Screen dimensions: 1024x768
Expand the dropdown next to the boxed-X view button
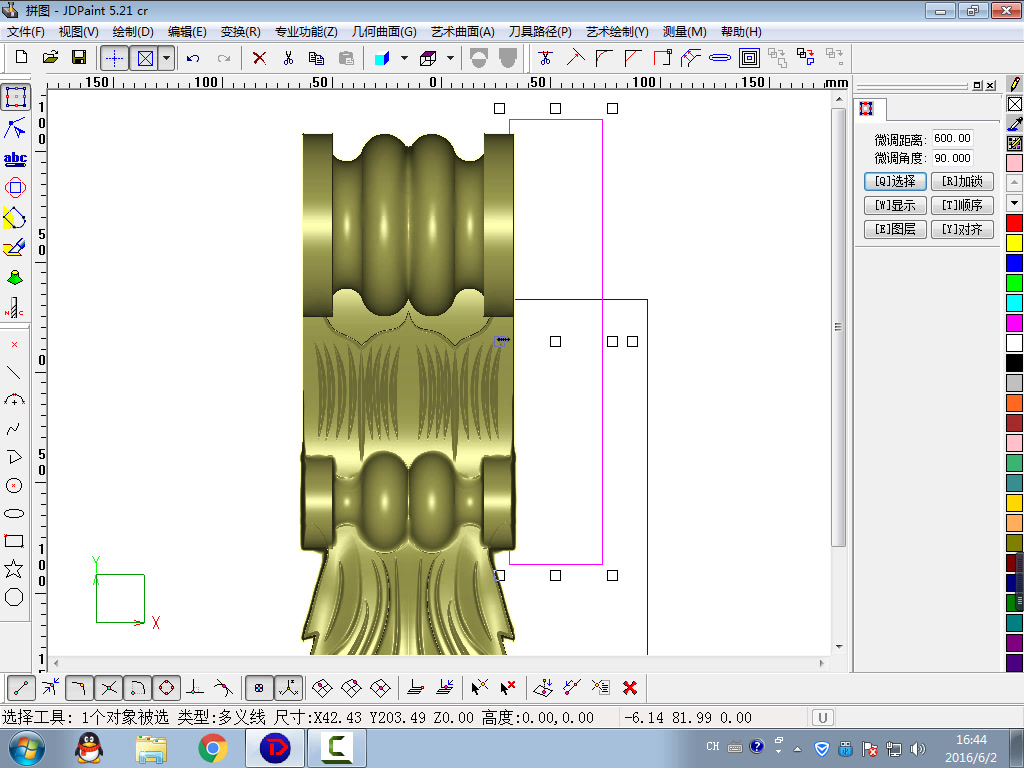166,58
